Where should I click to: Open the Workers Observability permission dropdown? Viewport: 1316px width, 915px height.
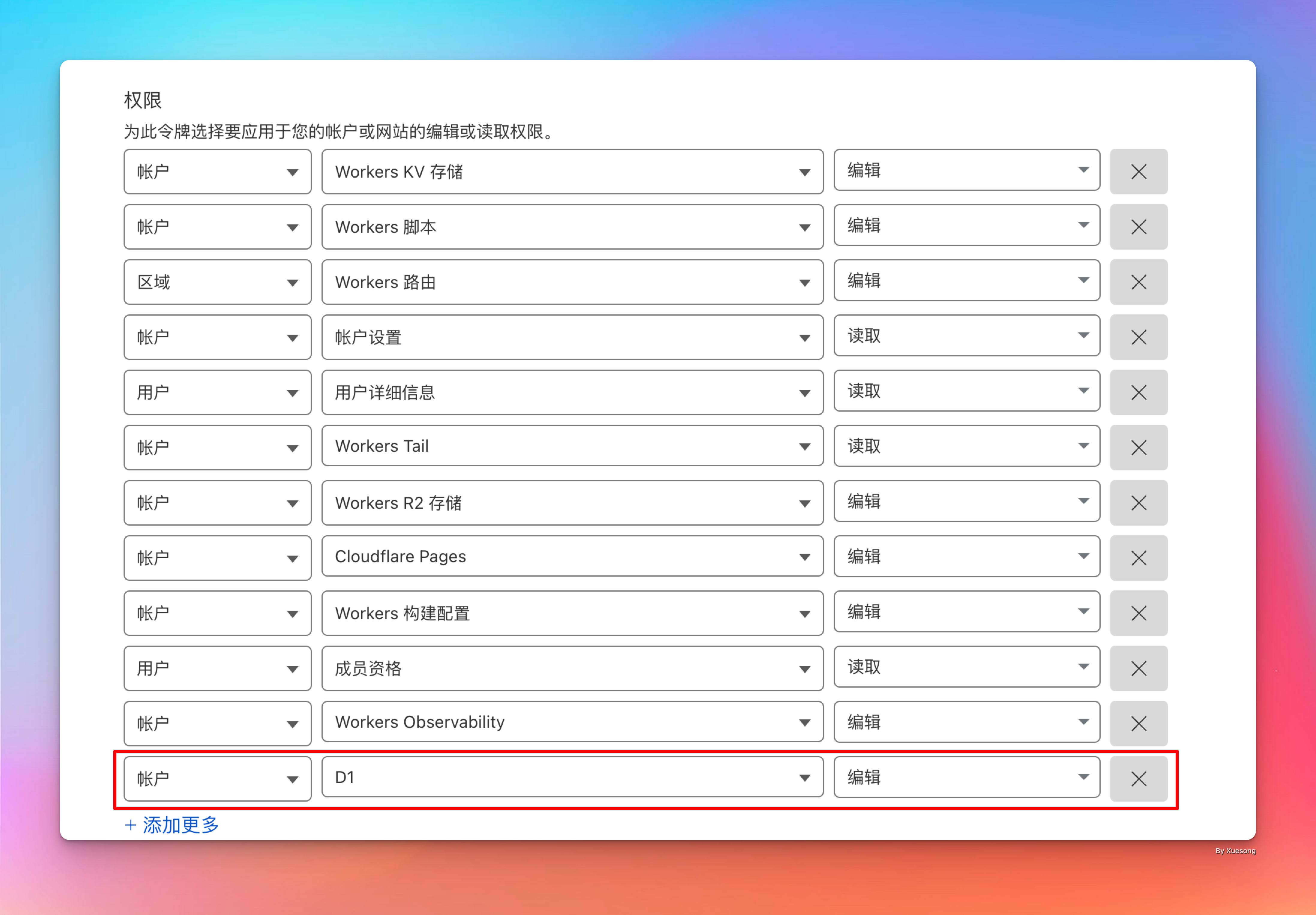point(573,722)
